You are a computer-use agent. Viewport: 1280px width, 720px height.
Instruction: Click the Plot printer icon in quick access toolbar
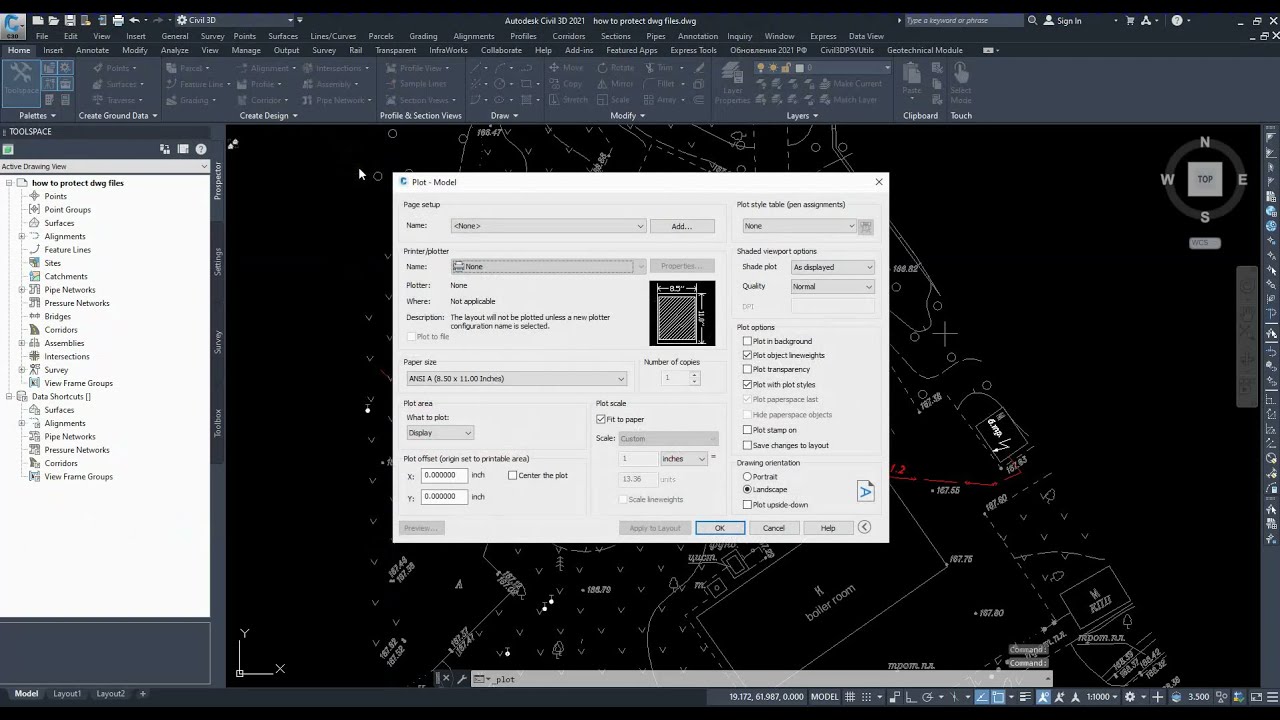tap(118, 20)
